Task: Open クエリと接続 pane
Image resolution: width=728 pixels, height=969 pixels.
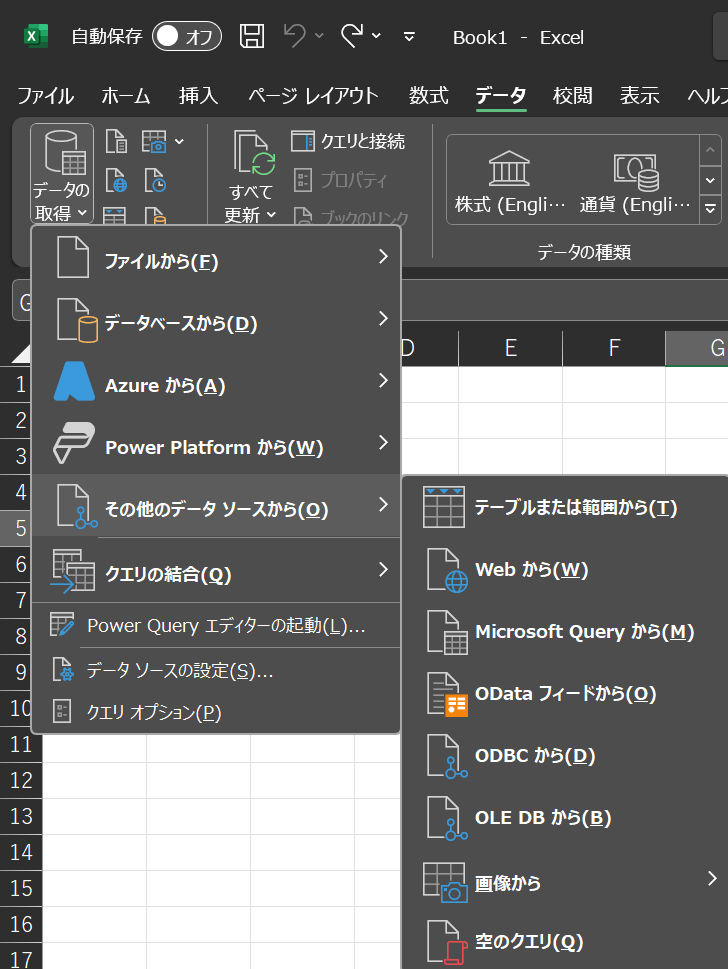Action: [x=348, y=142]
